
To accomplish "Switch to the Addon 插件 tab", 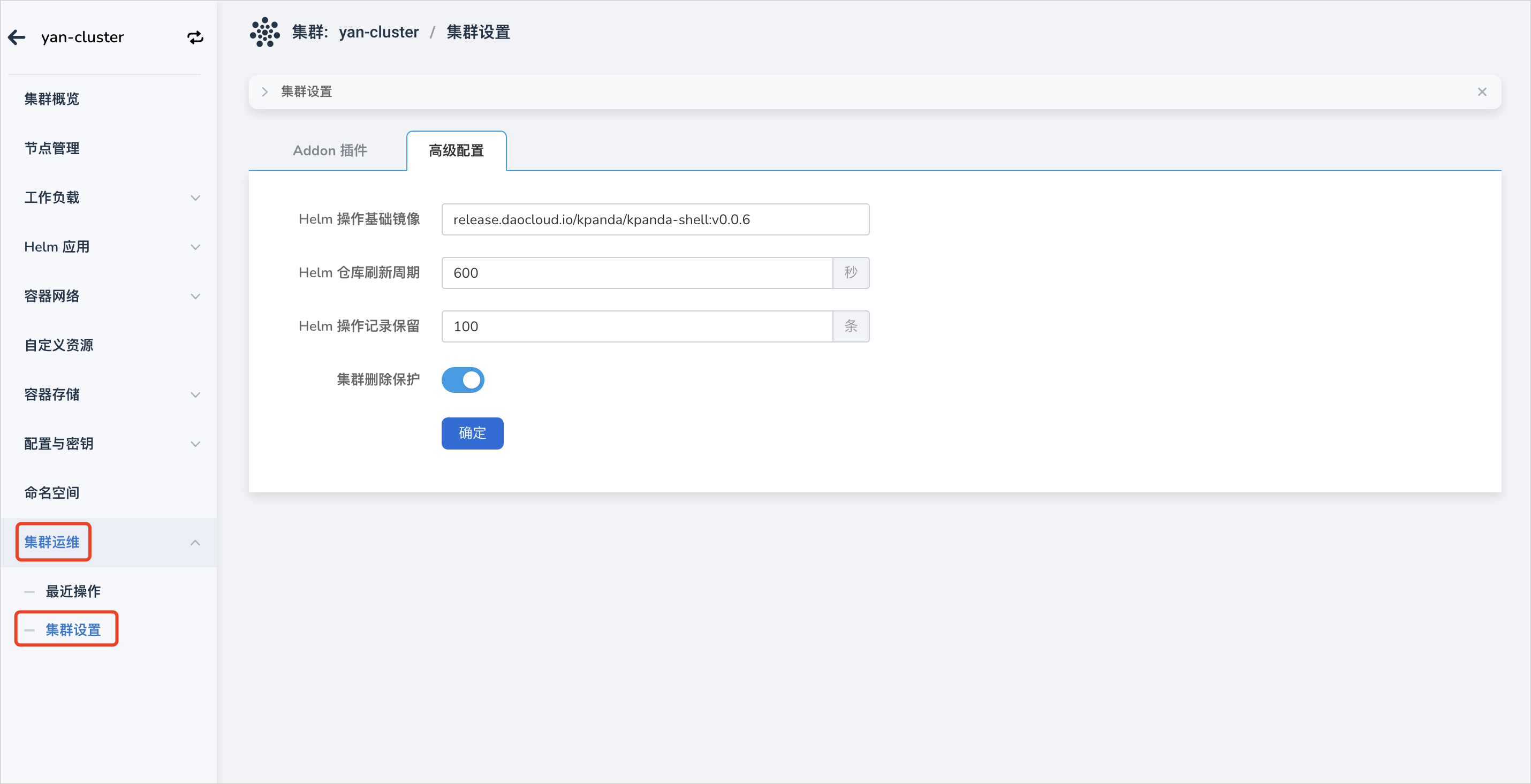I will [330, 151].
